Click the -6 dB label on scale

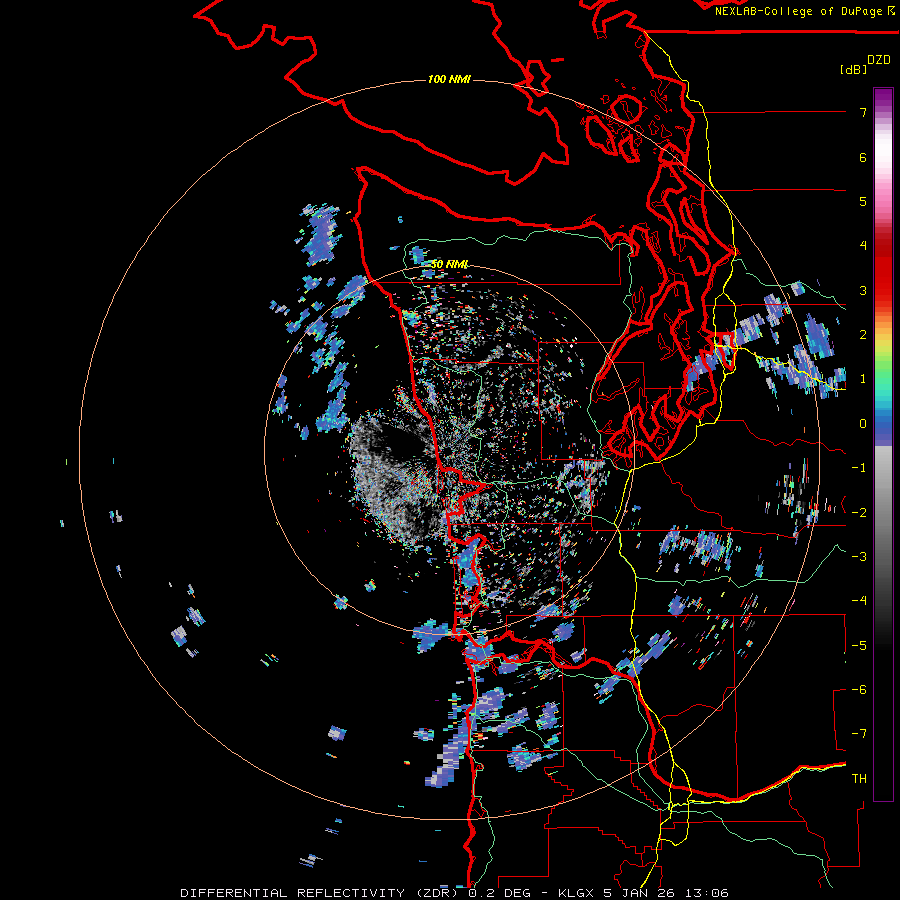[859, 690]
